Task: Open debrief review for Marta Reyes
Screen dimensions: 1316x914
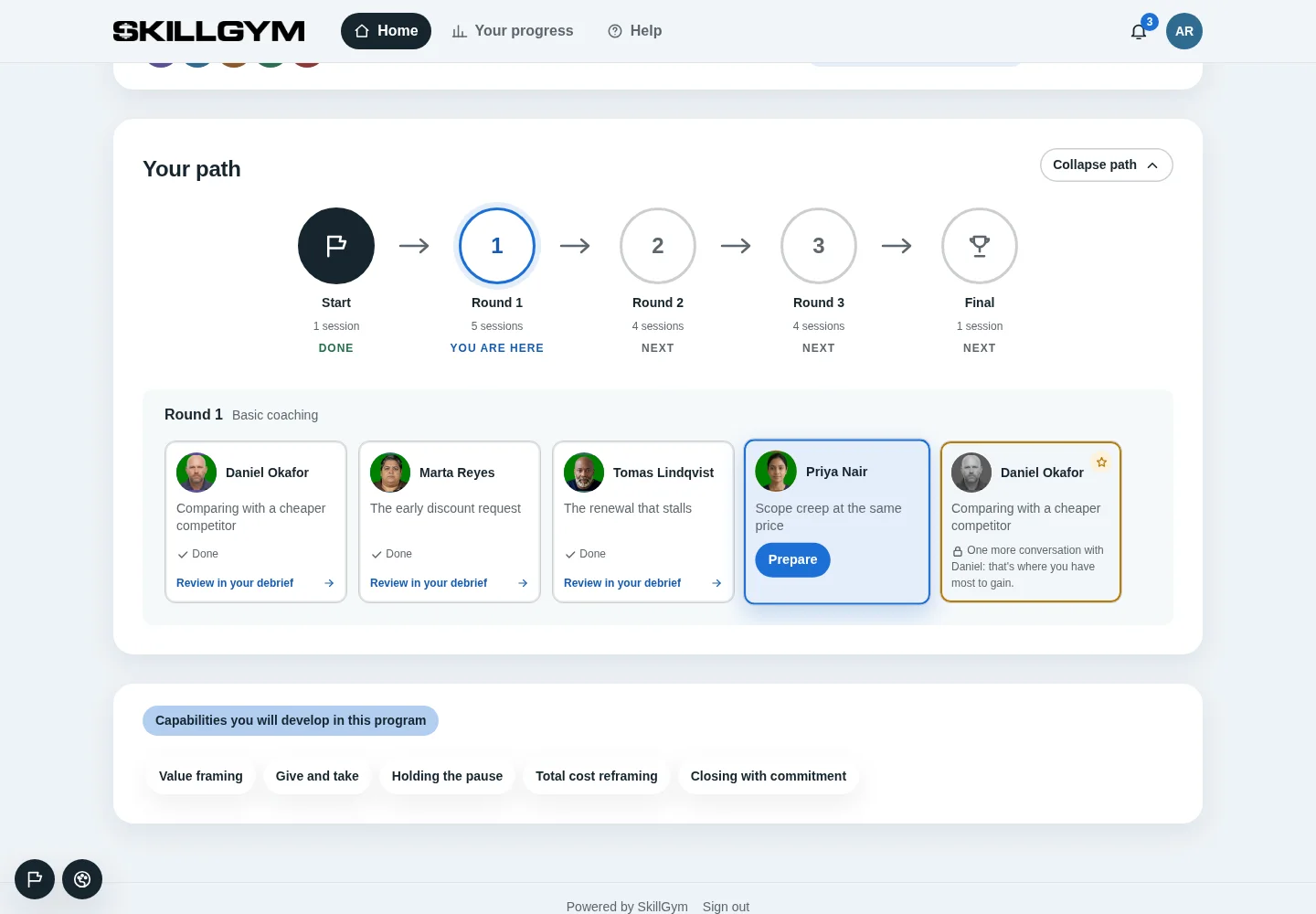Action: (x=450, y=583)
